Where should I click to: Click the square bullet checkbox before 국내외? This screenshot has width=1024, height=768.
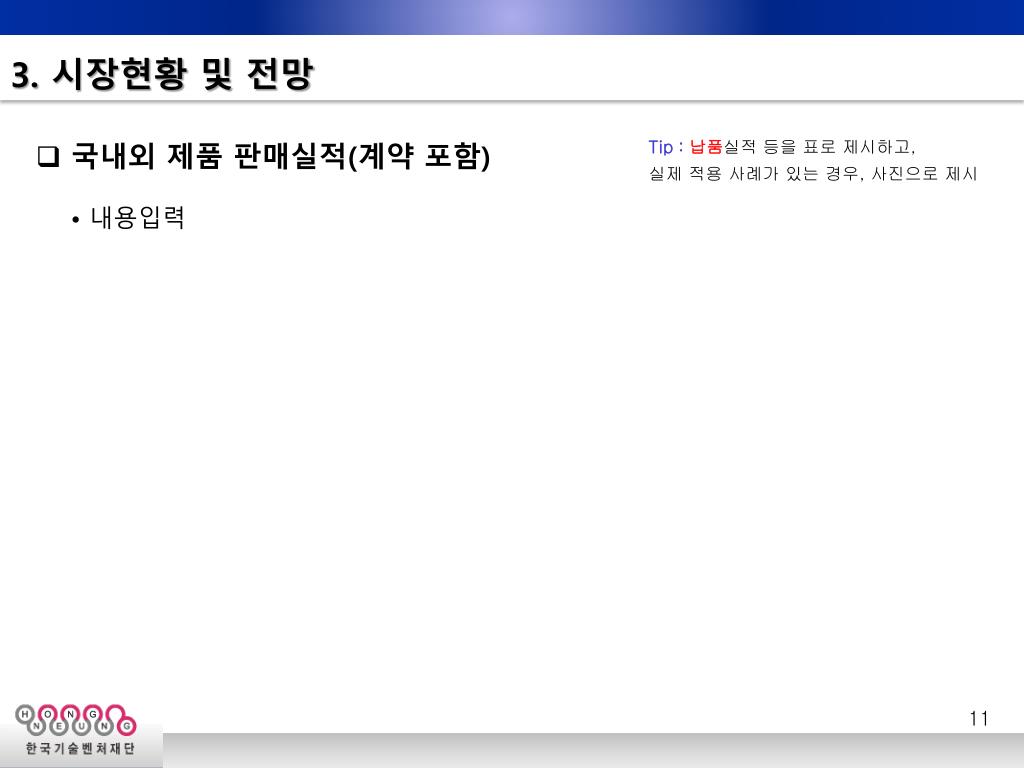[x=48, y=157]
